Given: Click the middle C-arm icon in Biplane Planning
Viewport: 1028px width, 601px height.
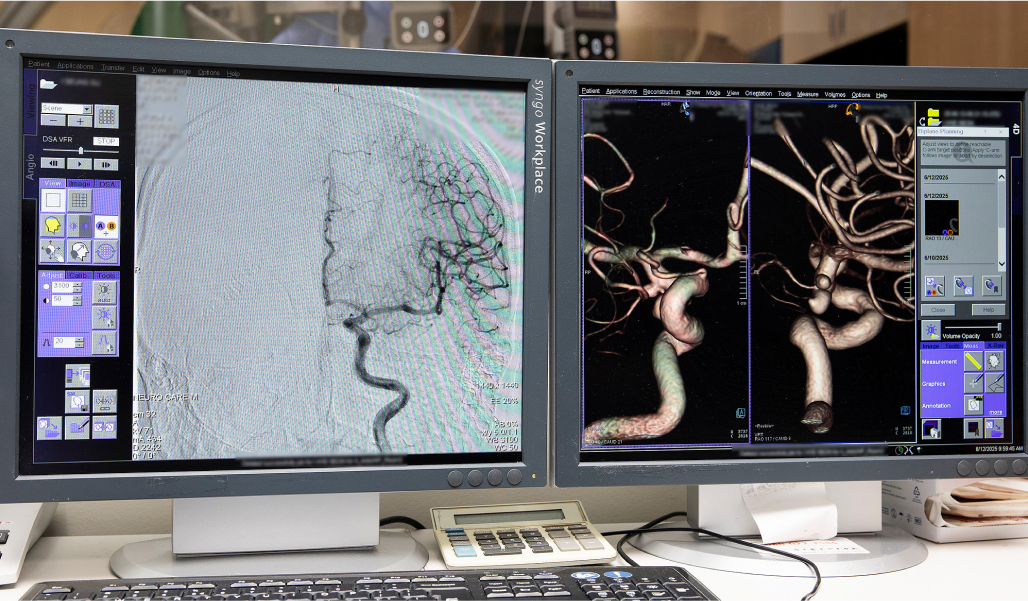Looking at the screenshot, I should 963,286.
